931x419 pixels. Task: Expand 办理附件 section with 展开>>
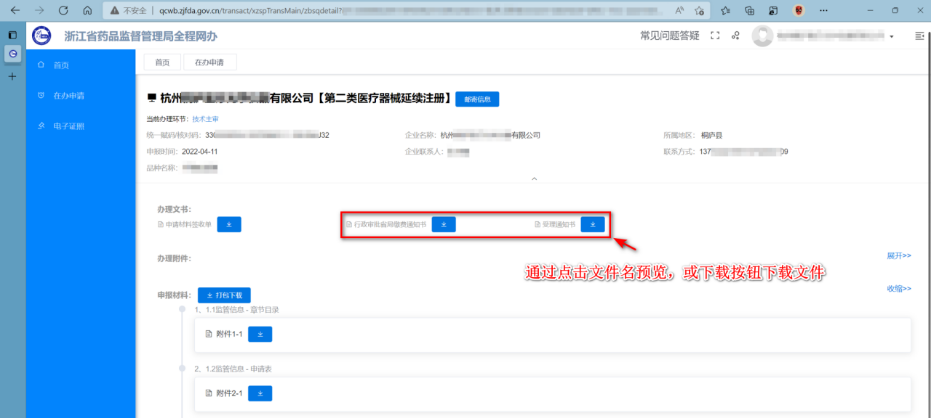pos(898,255)
